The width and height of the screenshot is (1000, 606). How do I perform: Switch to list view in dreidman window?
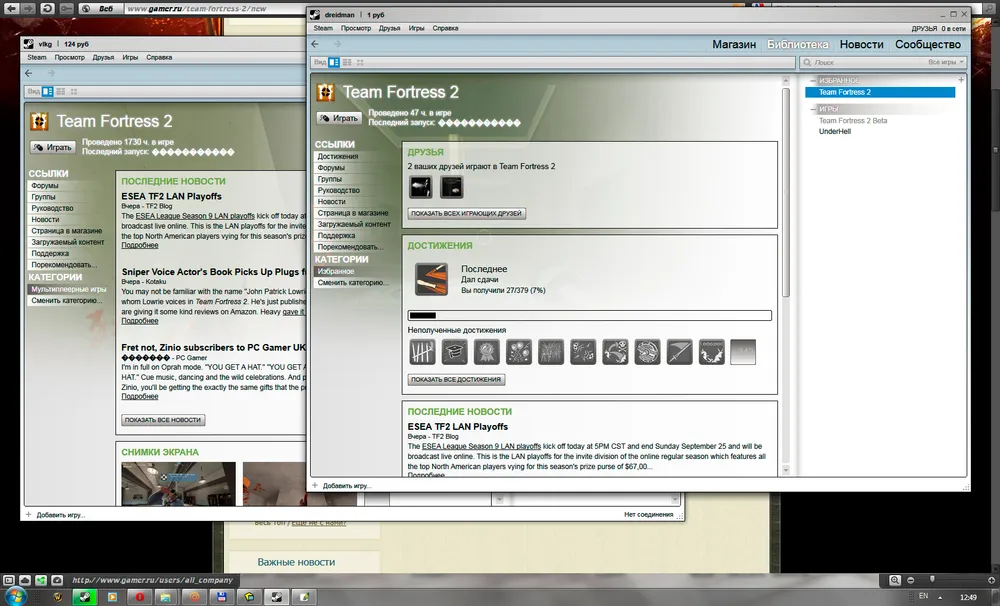pyautogui.click(x=346, y=62)
